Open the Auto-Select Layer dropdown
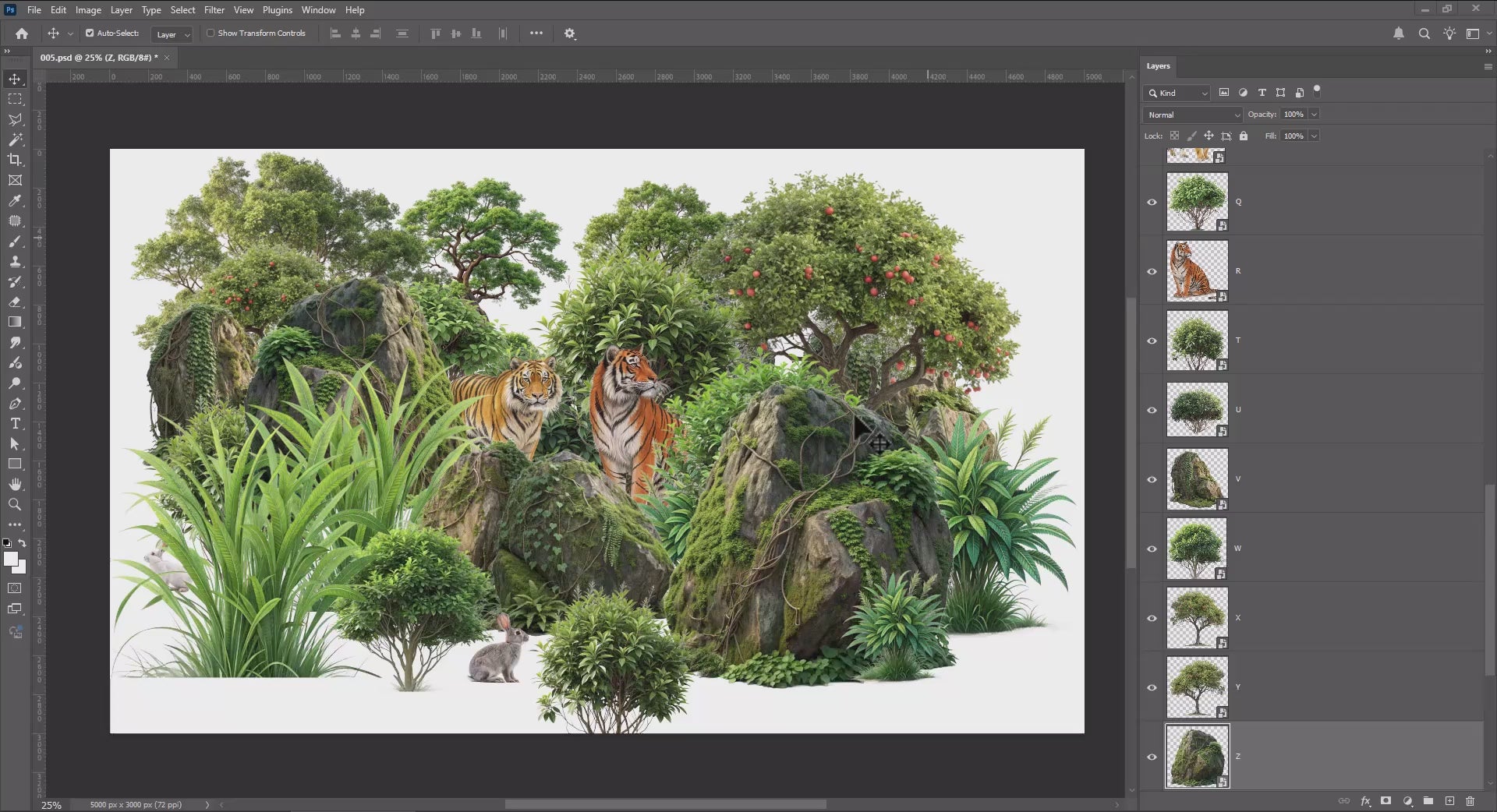This screenshot has width=1497, height=812. point(172,34)
